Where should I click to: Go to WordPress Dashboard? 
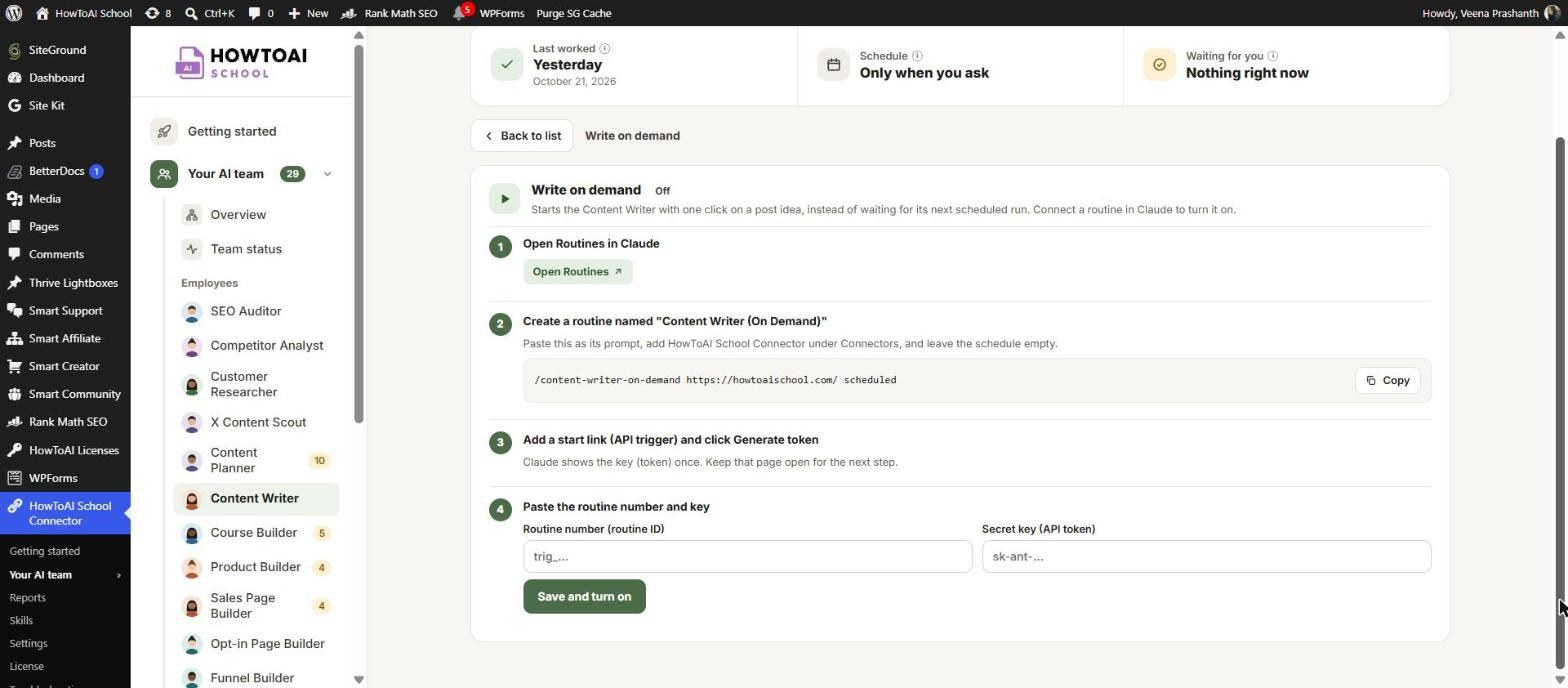(x=65, y=78)
